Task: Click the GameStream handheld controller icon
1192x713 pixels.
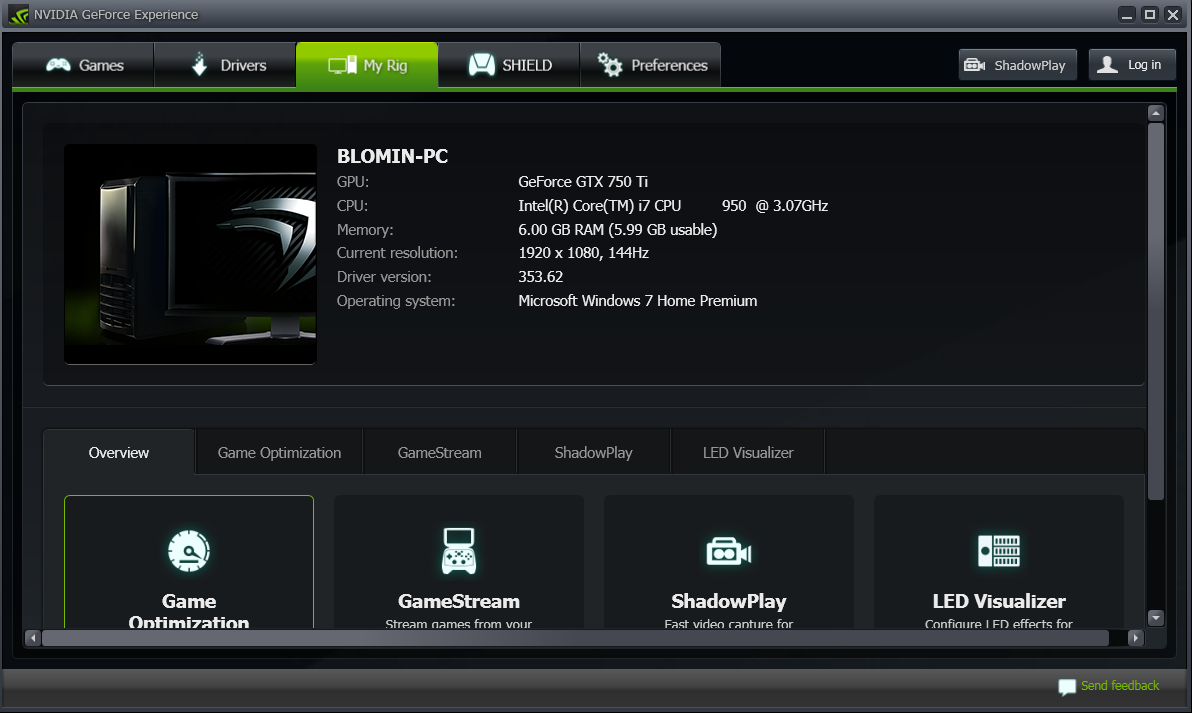Action: point(459,551)
